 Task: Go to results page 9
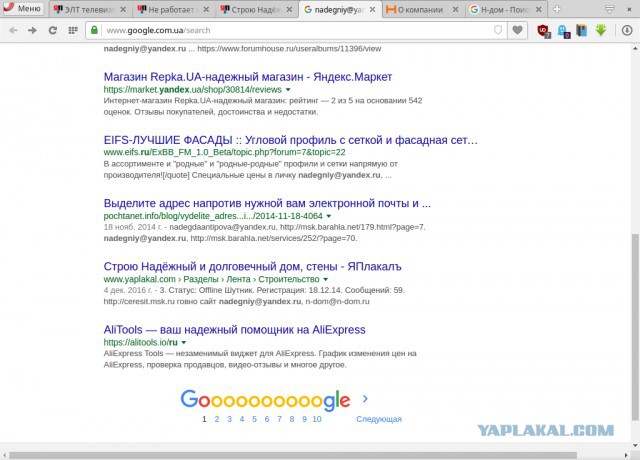(304, 419)
